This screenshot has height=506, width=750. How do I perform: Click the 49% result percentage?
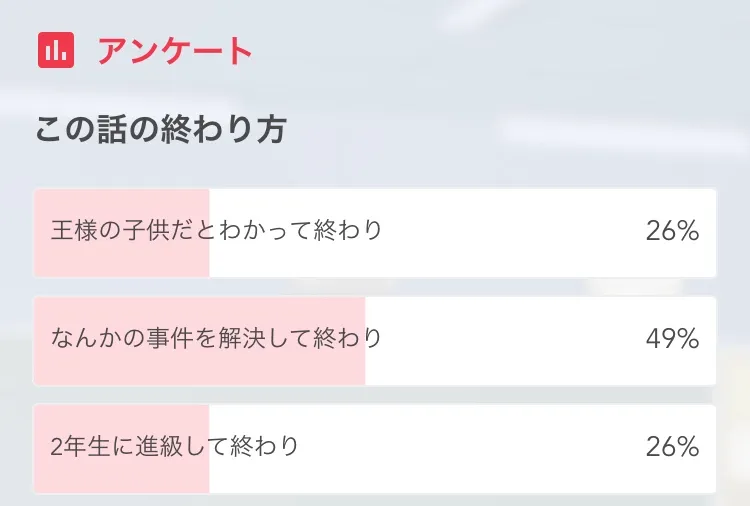(x=671, y=339)
